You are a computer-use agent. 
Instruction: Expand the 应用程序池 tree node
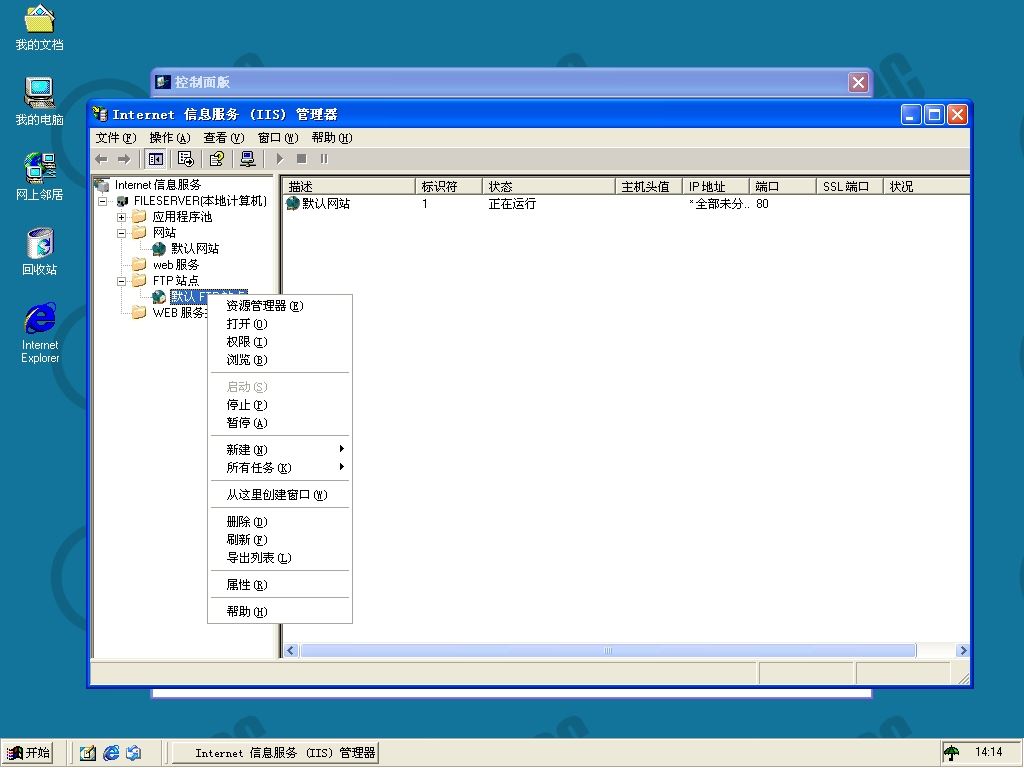121,217
